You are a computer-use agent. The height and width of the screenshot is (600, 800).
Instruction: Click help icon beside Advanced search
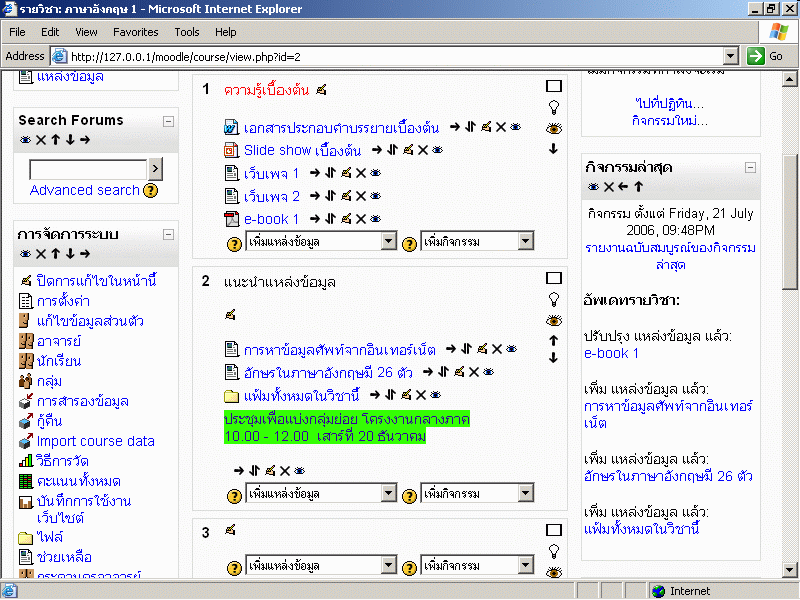151,190
